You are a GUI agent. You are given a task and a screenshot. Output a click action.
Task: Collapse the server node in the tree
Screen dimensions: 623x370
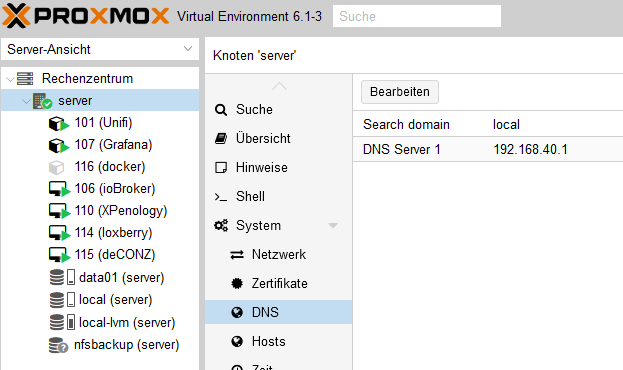tap(26, 101)
